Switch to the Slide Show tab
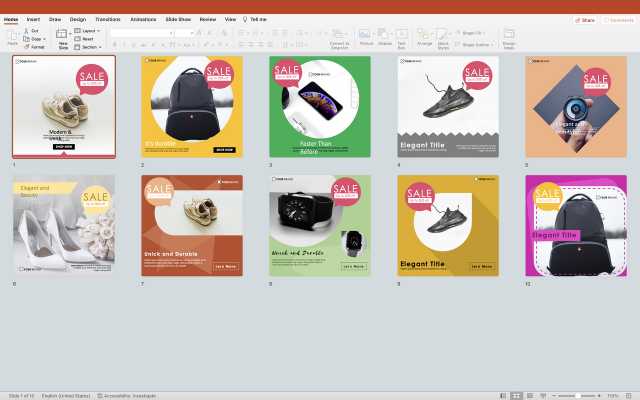The image size is (640, 400). tap(180, 19)
